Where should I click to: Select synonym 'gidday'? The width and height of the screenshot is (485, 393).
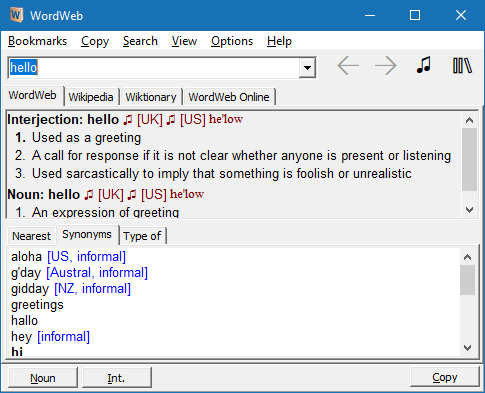click(30, 289)
